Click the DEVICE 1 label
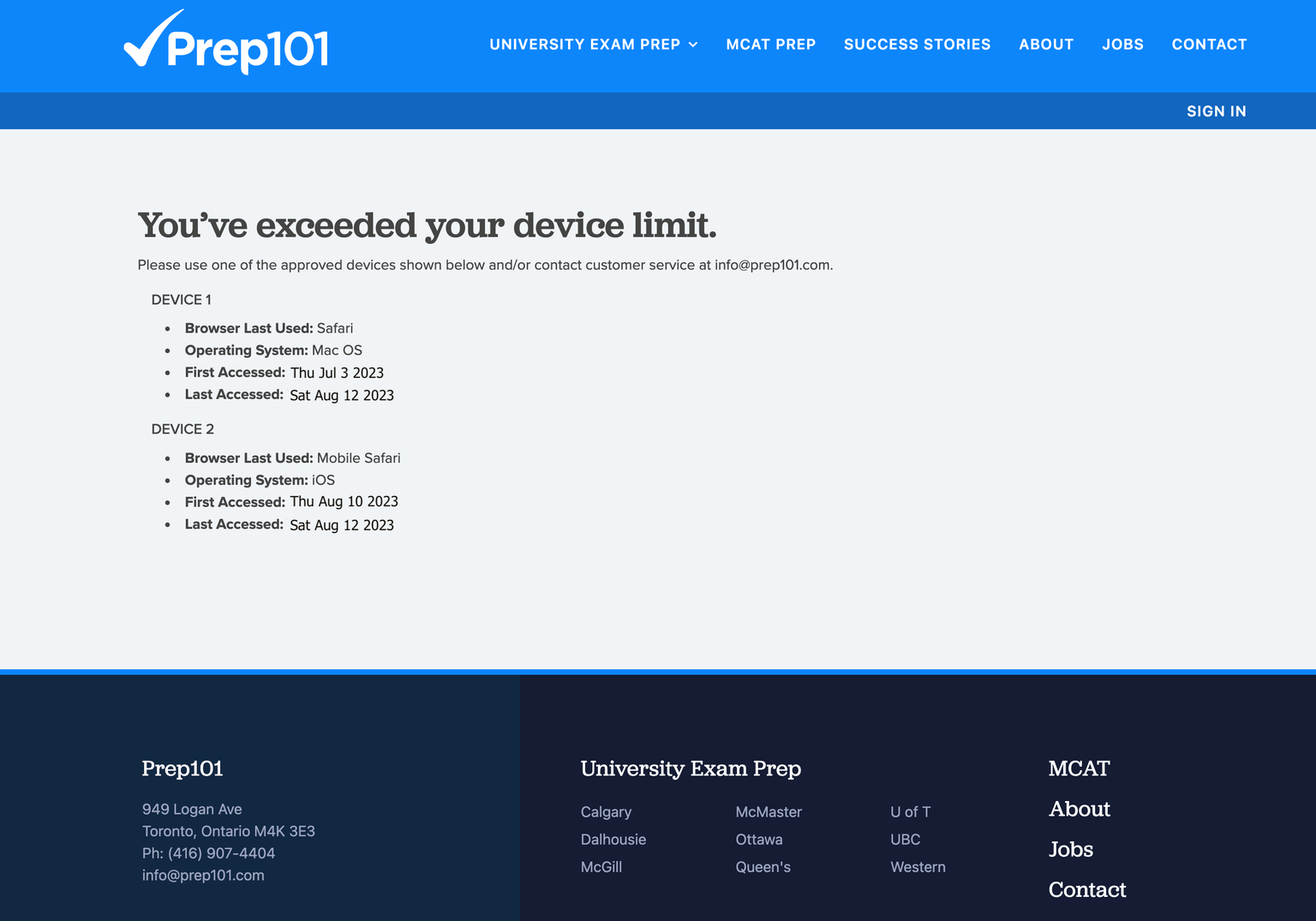 pyautogui.click(x=181, y=300)
